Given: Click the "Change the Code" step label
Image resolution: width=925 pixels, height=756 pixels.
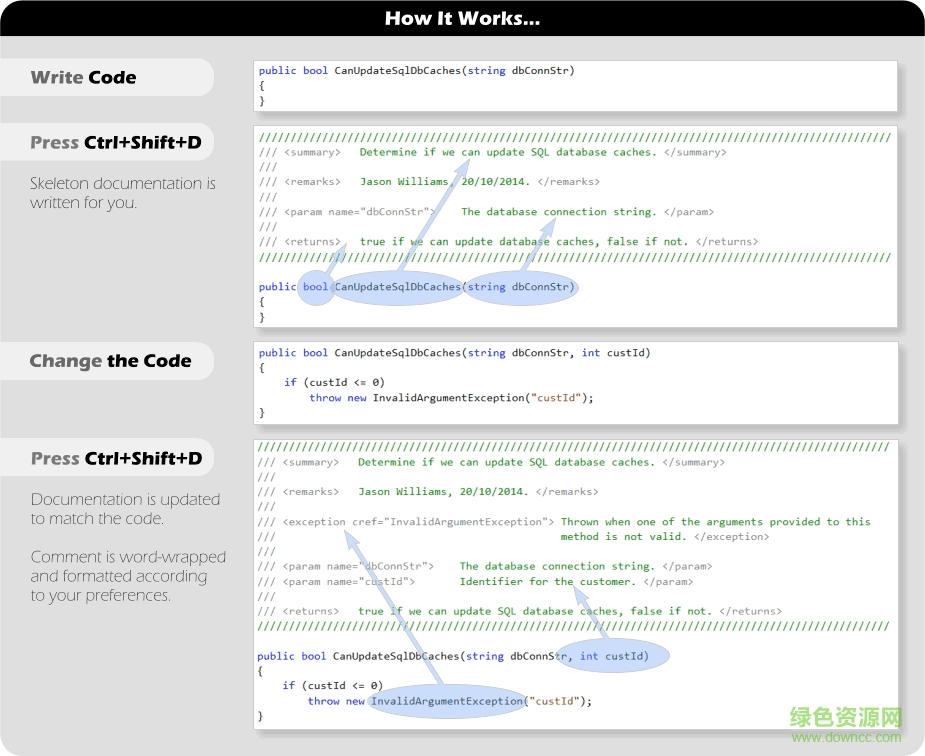Looking at the screenshot, I should point(110,361).
